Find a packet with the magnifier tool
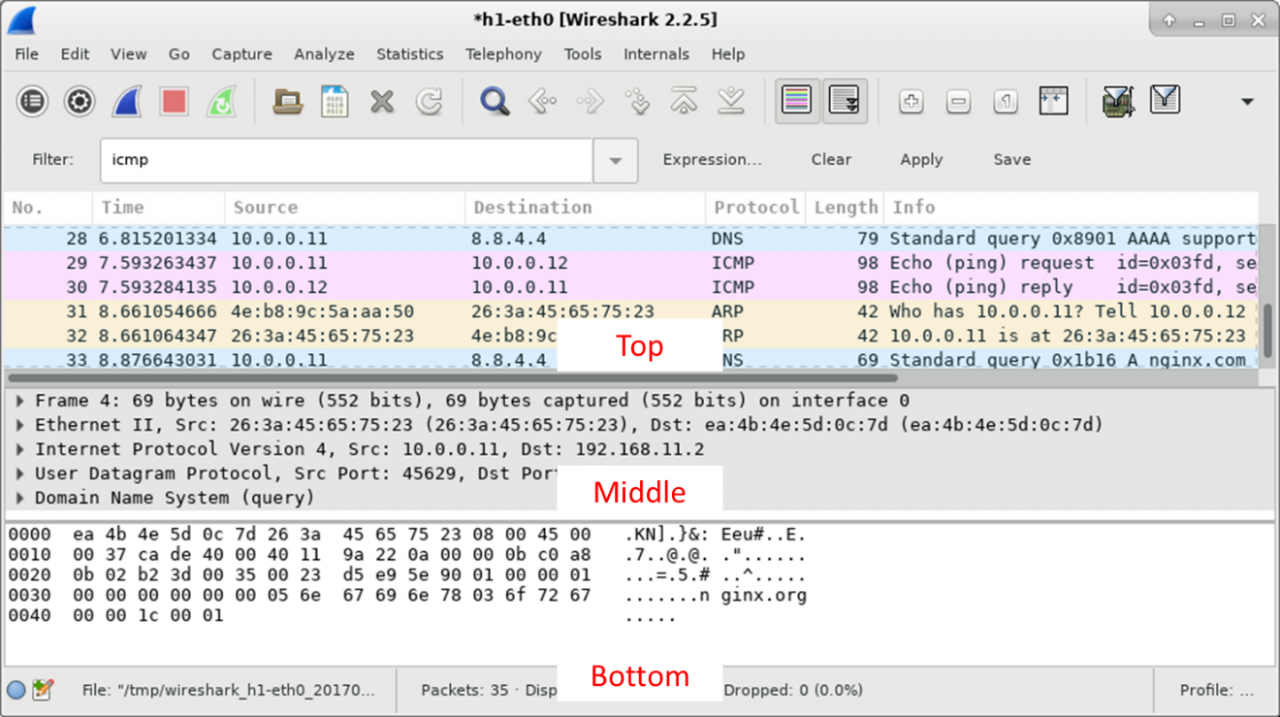 click(x=494, y=101)
